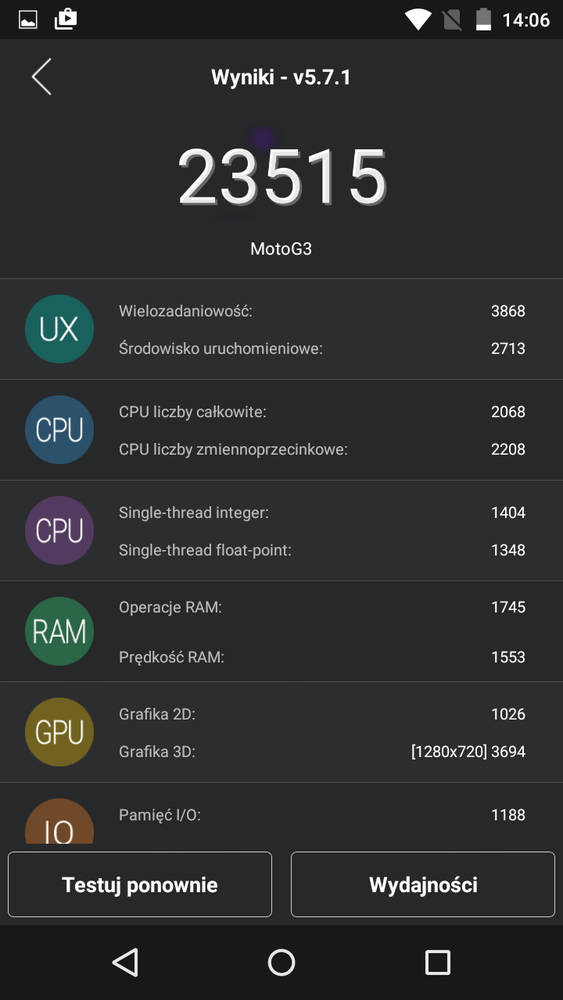
Task: Click the Wydajności button
Action: coord(423,885)
